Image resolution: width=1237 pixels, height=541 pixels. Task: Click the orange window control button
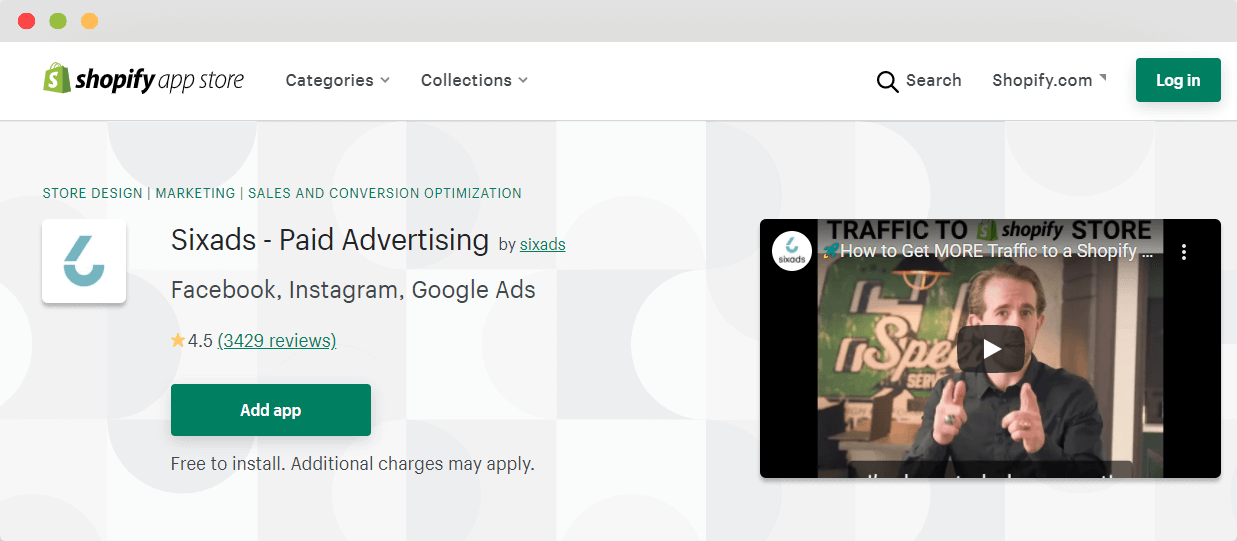(89, 21)
